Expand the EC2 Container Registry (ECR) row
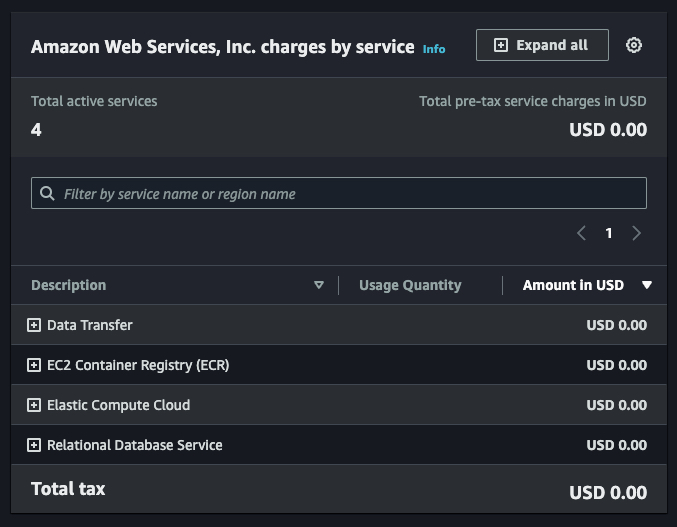677x527 pixels. tap(34, 365)
